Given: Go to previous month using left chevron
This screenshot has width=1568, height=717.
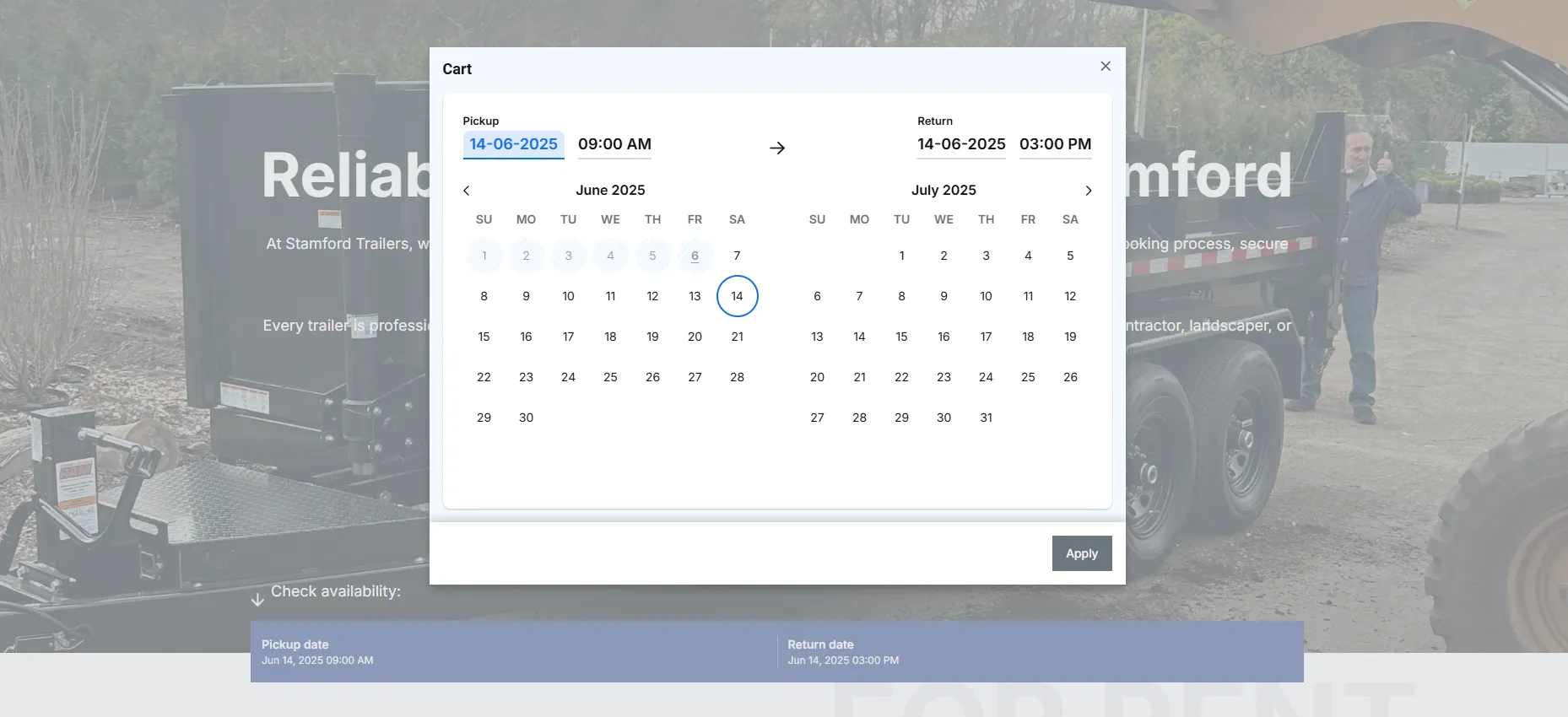Looking at the screenshot, I should (467, 191).
